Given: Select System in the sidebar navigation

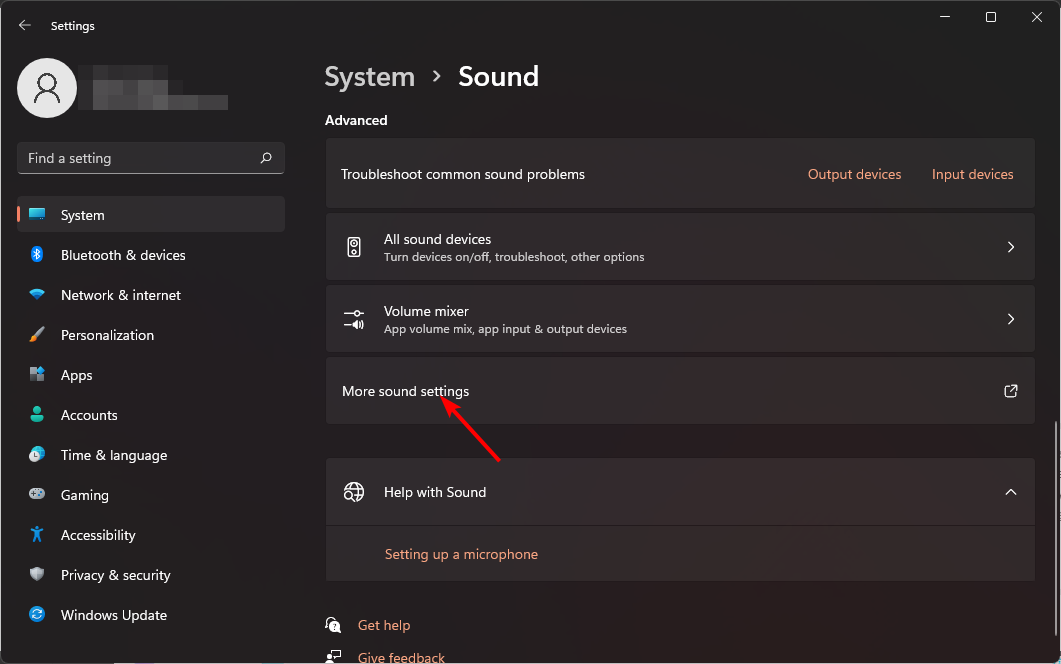Looking at the screenshot, I should coord(82,215).
